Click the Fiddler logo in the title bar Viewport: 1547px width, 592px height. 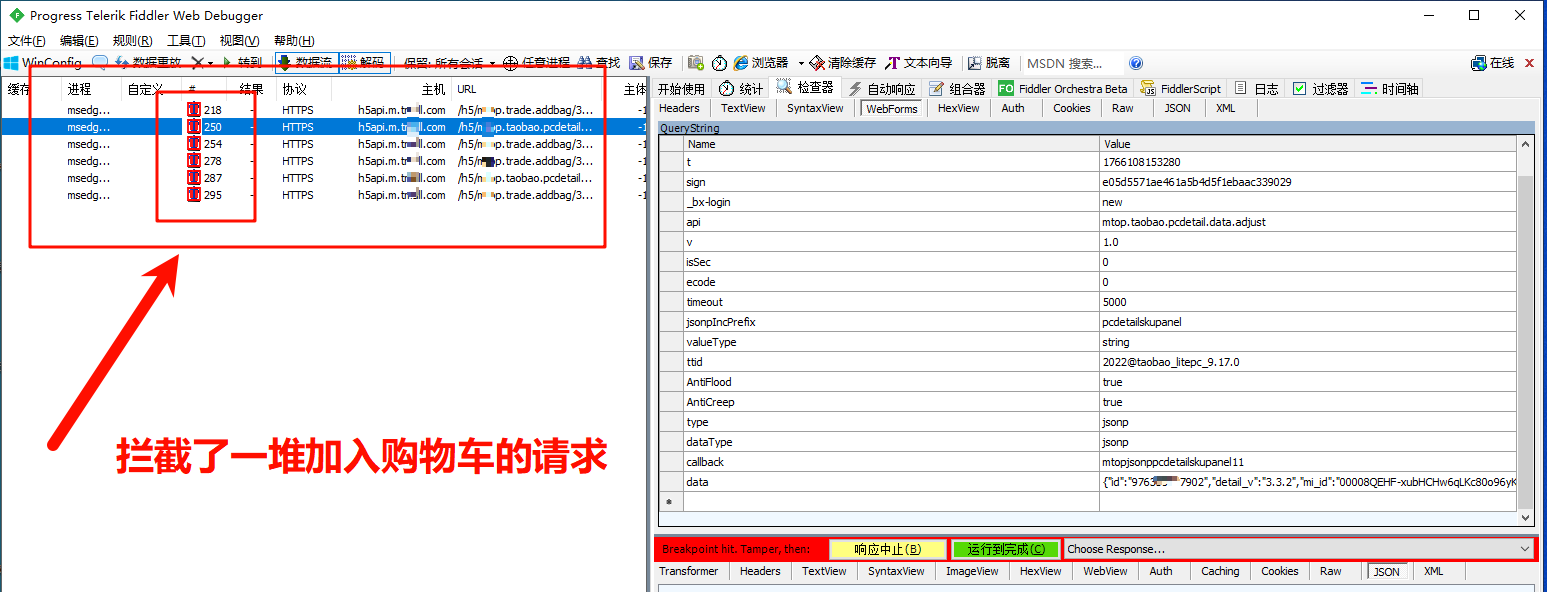[16, 15]
